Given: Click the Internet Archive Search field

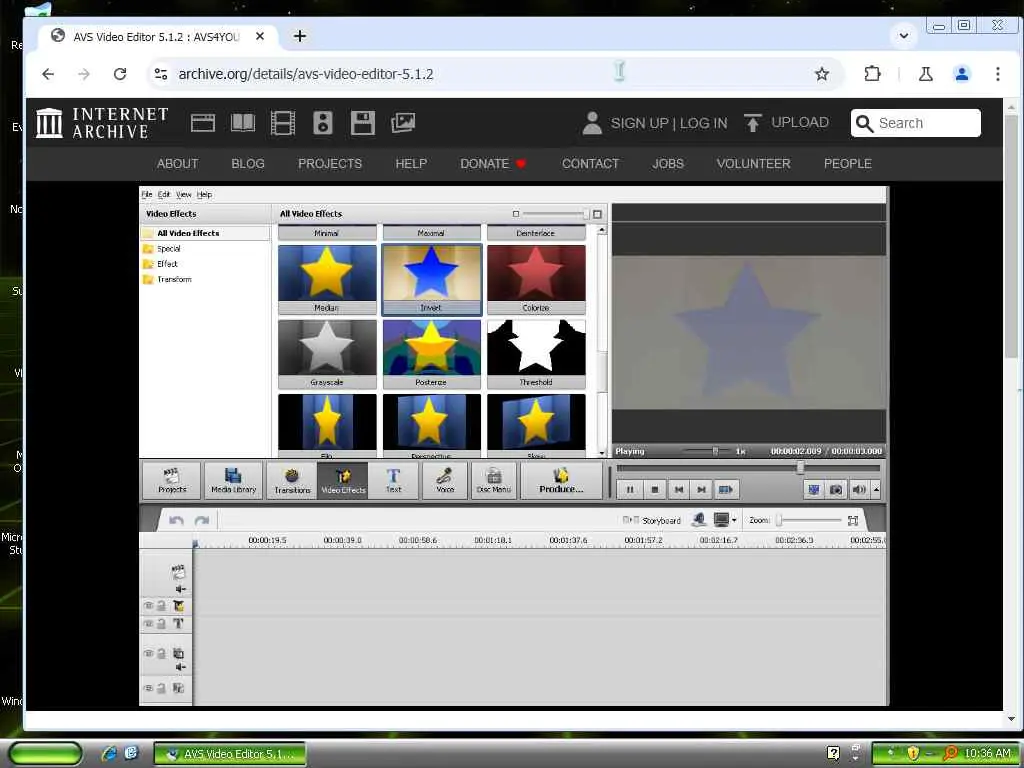Looking at the screenshot, I should coord(915,123).
